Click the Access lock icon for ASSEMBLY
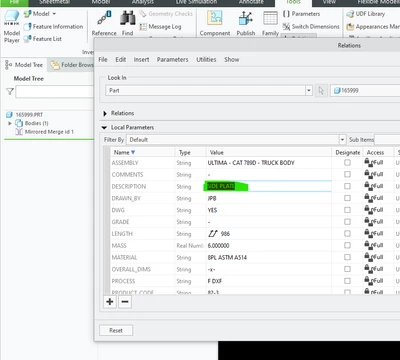The height and width of the screenshot is (360, 400). [x=368, y=162]
